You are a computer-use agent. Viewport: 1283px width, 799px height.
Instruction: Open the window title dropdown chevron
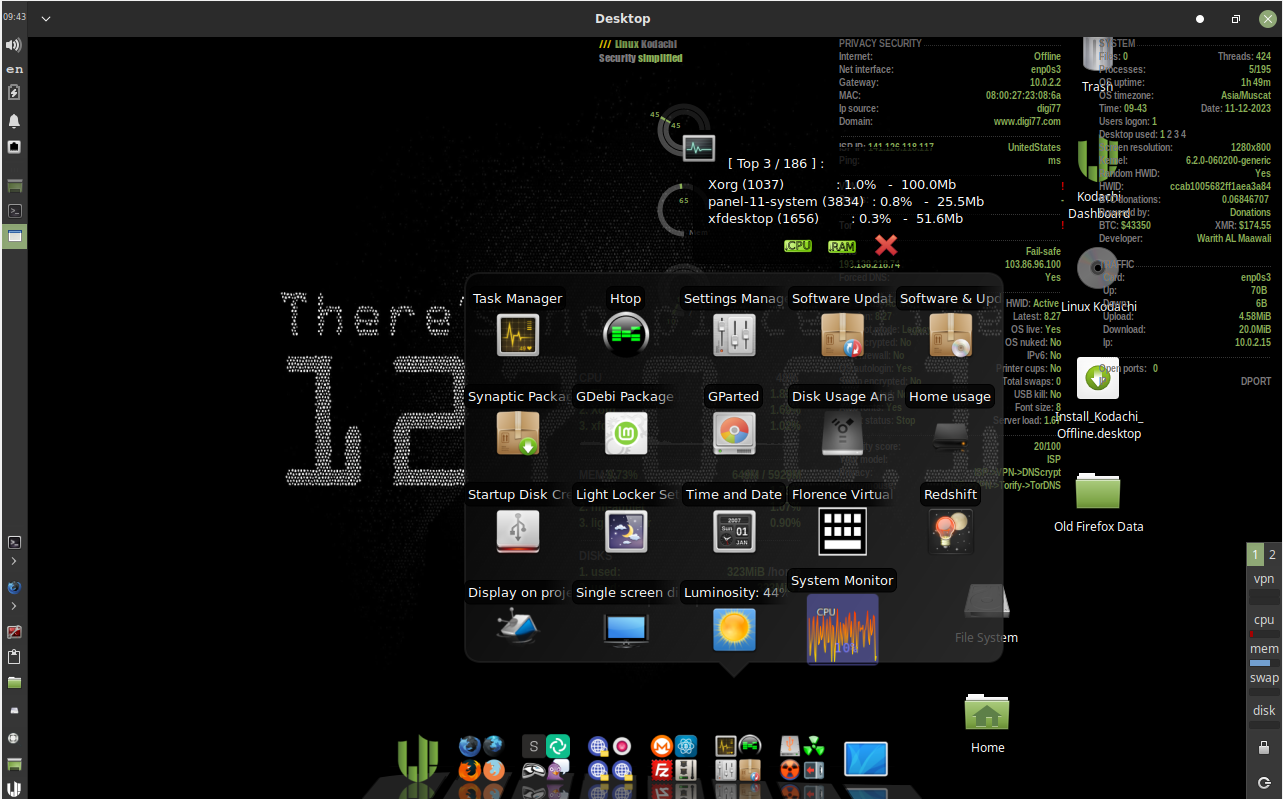[46, 19]
